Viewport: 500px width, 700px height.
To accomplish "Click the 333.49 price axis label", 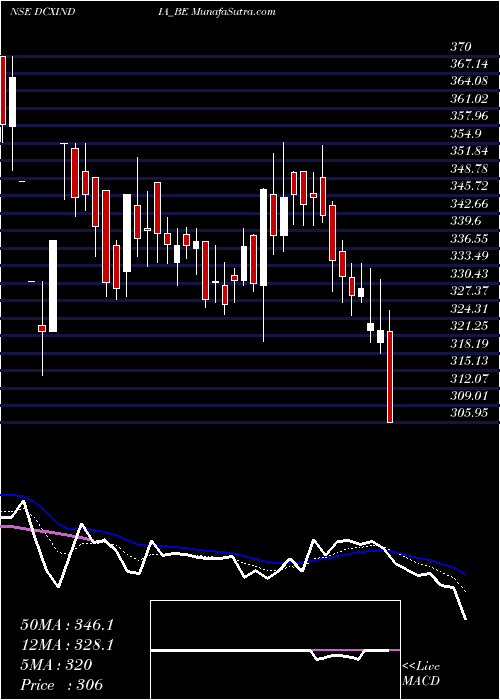I will pos(468,256).
